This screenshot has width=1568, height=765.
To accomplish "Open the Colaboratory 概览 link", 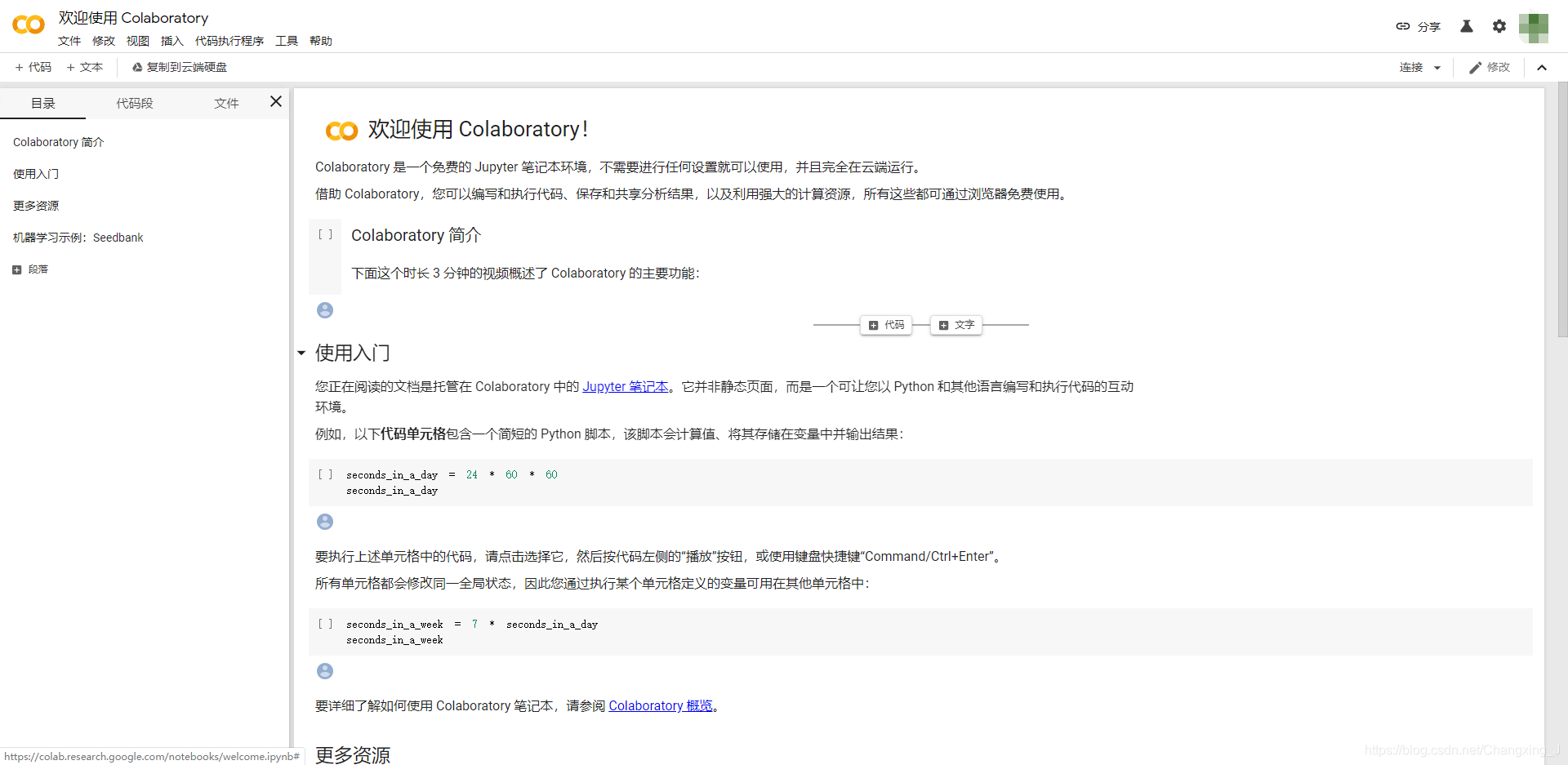I will (661, 706).
